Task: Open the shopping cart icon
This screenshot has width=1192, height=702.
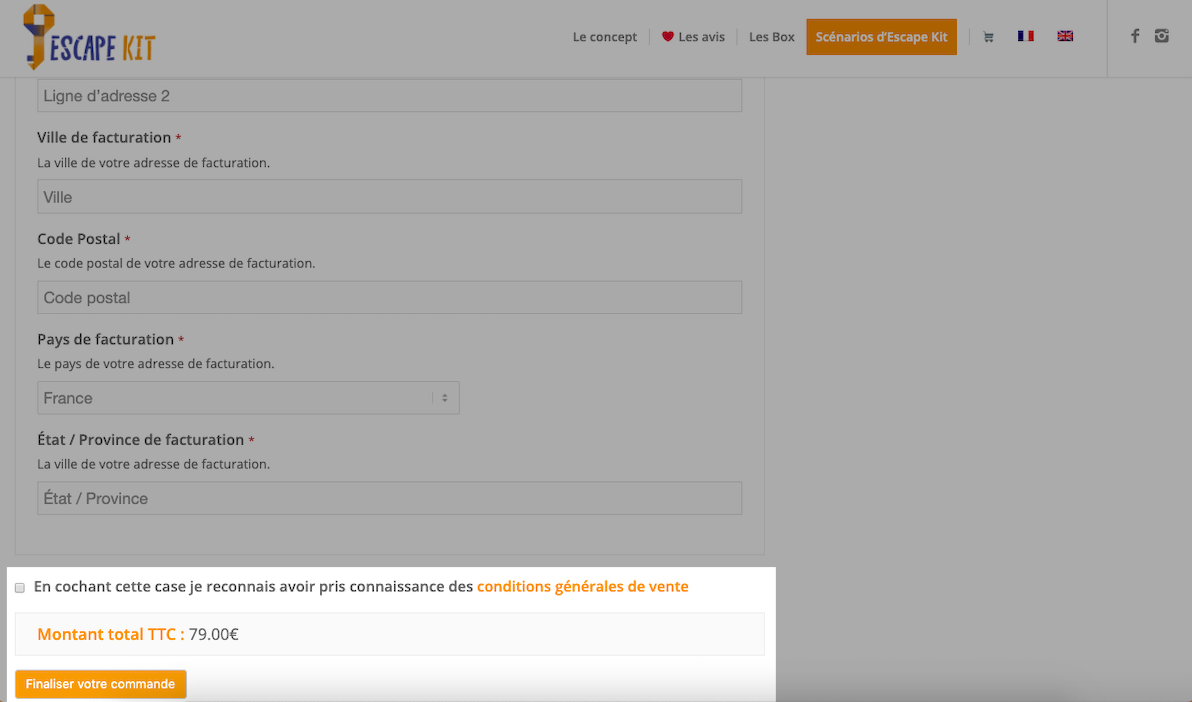Action: pos(988,37)
